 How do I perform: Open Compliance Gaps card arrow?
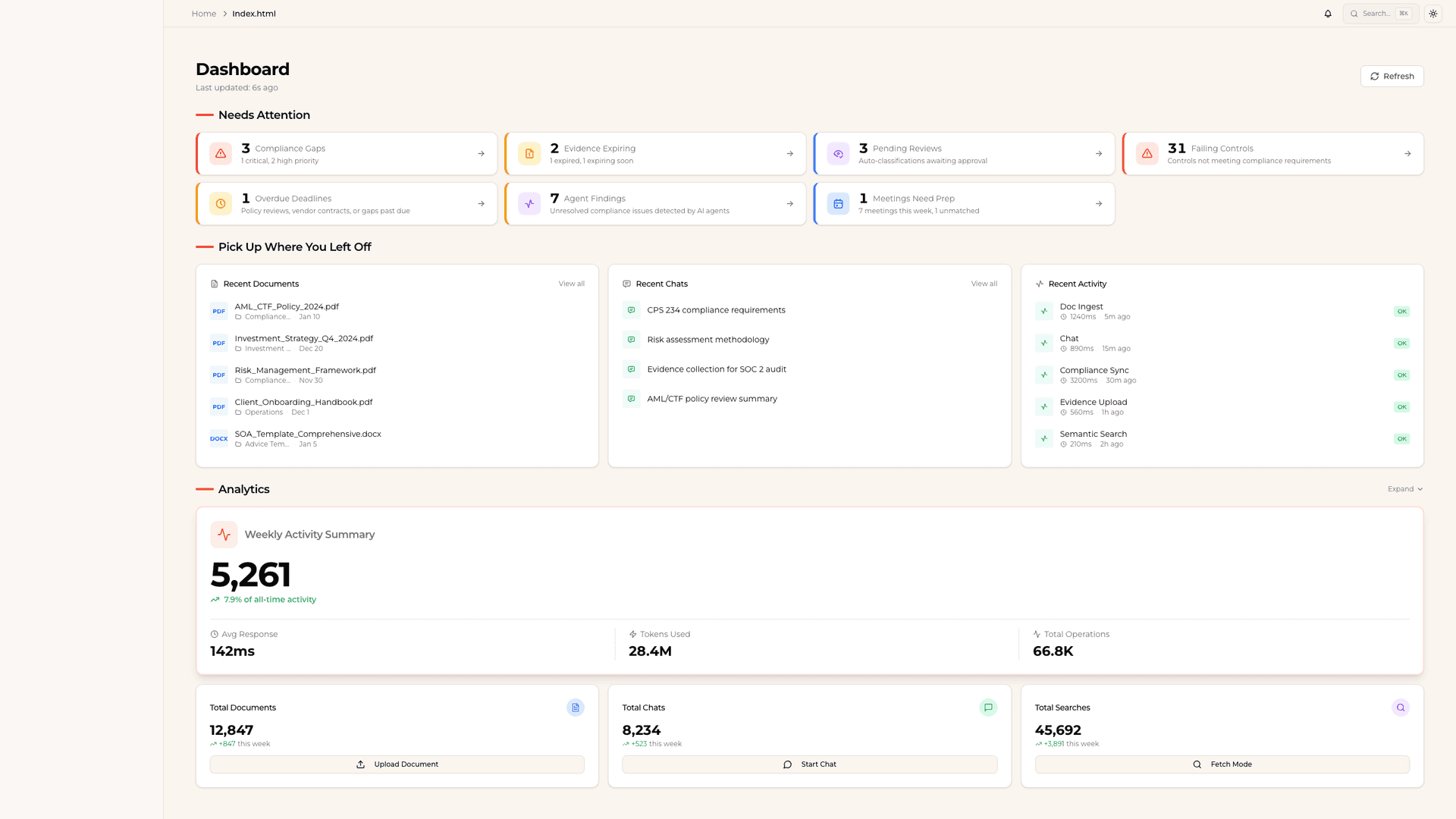[481, 154]
